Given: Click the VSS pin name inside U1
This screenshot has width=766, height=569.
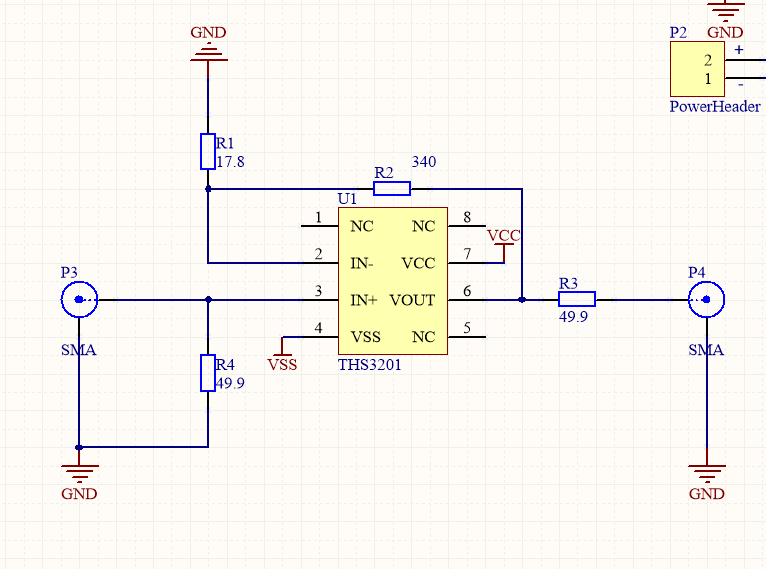Looking at the screenshot, I should point(365,337).
